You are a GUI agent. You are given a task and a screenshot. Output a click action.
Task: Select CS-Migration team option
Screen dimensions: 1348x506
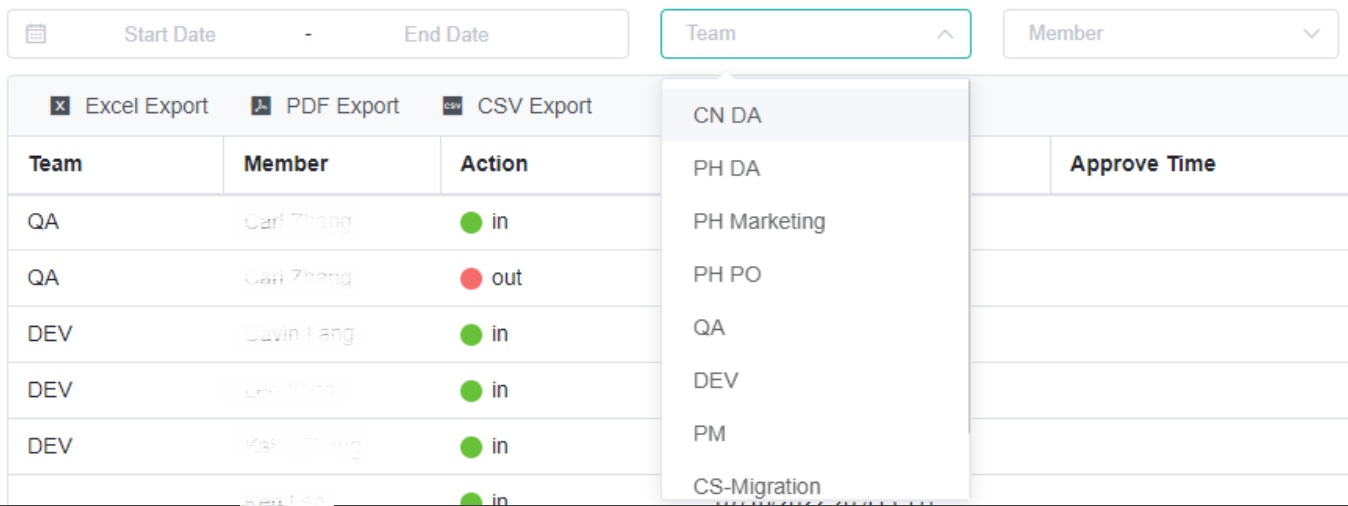[756, 486]
